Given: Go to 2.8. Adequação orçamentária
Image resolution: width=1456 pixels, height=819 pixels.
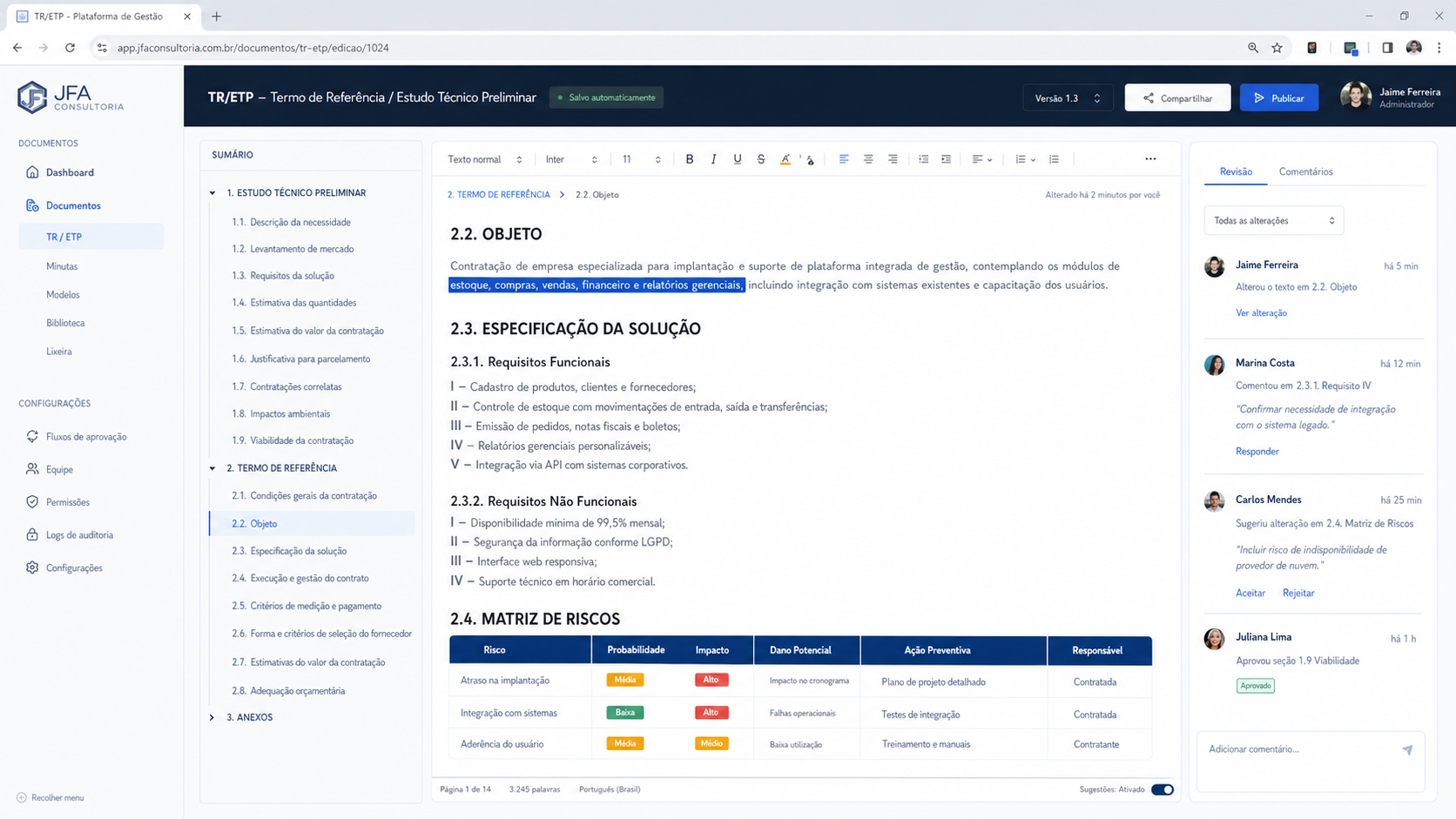Looking at the screenshot, I should (288, 691).
